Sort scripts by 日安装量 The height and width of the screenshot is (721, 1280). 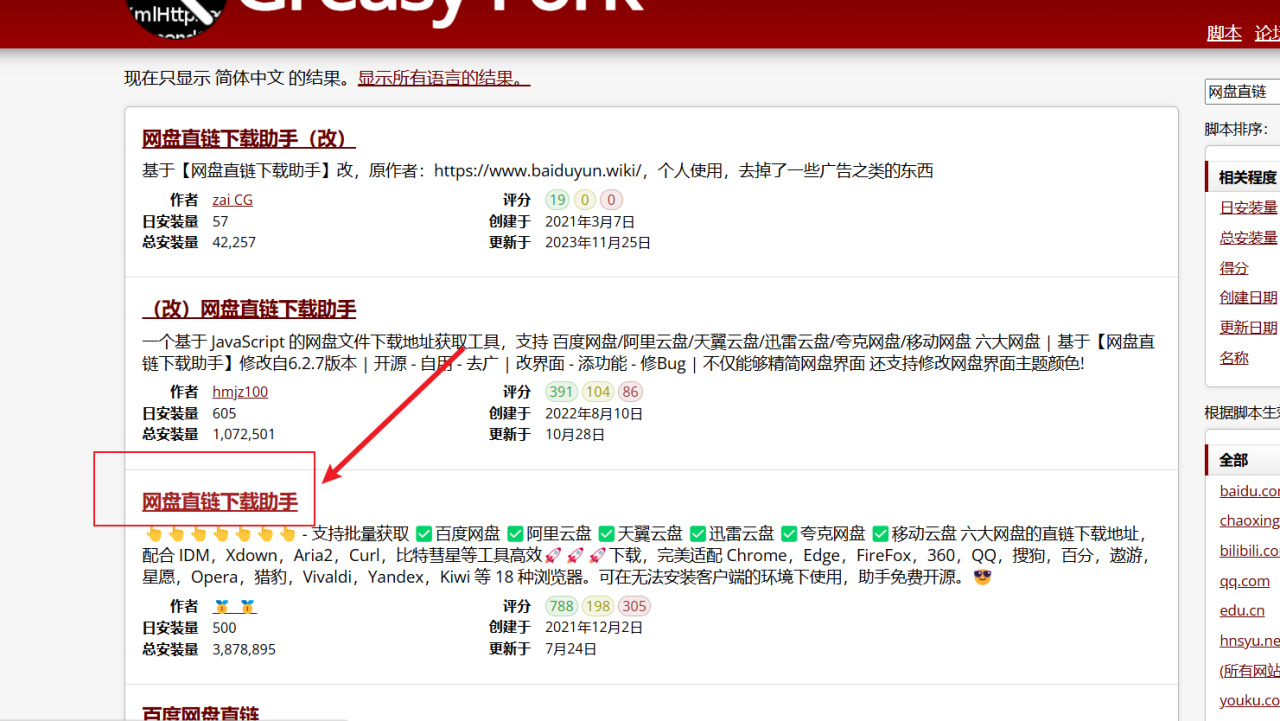pyautogui.click(x=1248, y=207)
